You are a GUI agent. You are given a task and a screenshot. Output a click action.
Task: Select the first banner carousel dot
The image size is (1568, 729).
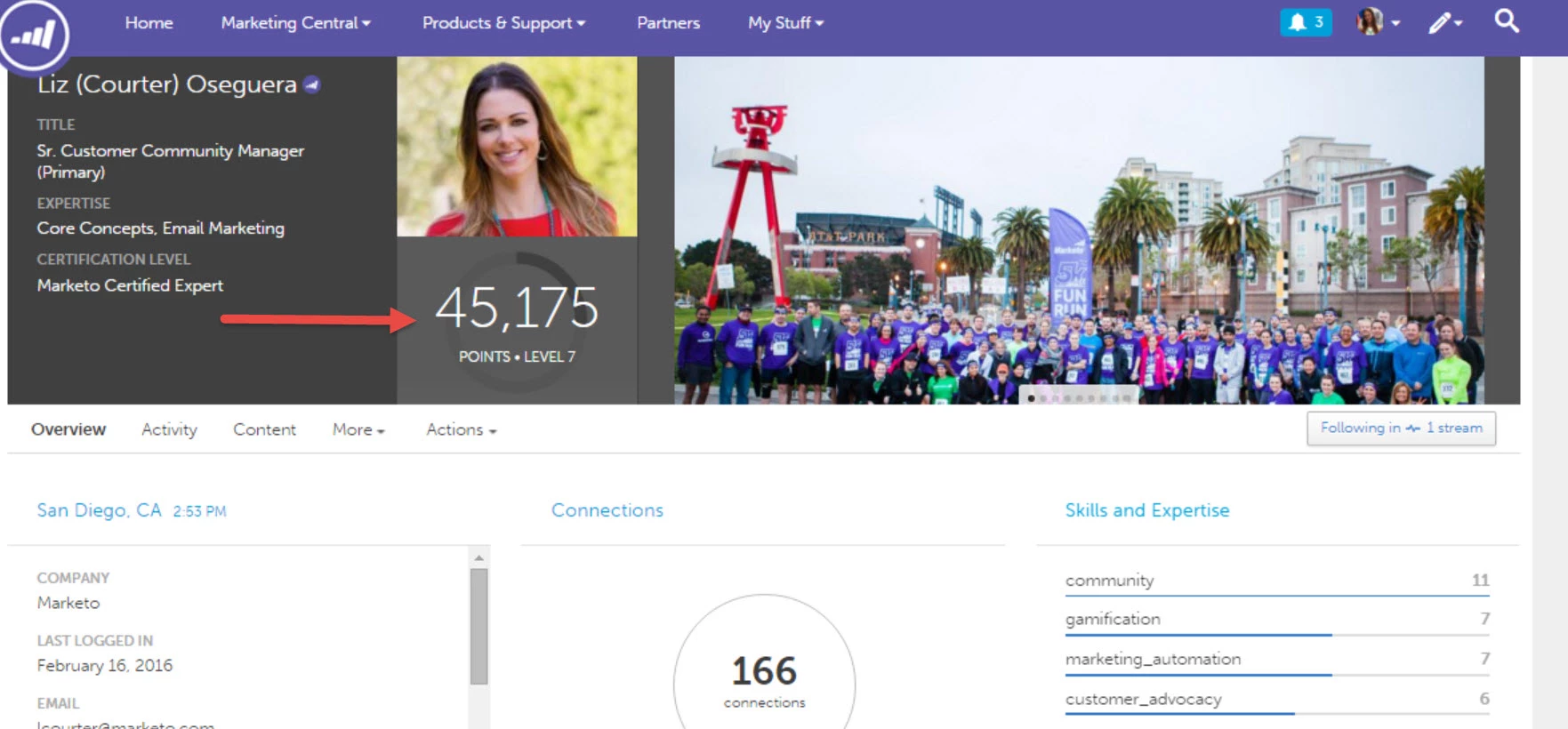1031,398
